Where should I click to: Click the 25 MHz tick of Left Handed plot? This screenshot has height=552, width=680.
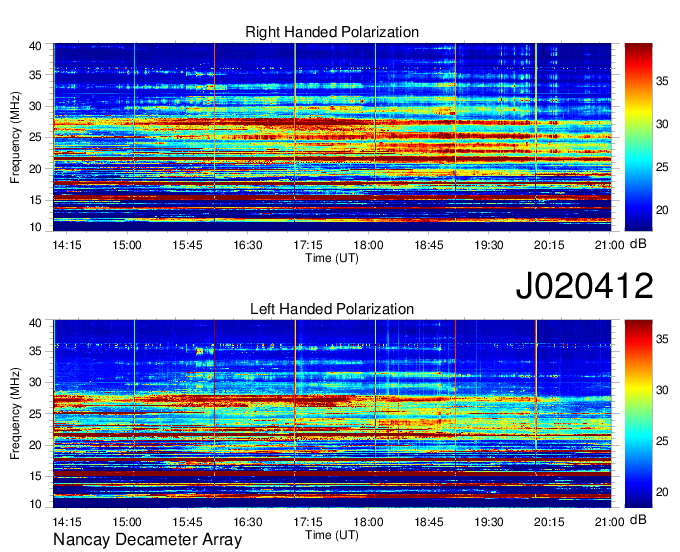point(35,414)
